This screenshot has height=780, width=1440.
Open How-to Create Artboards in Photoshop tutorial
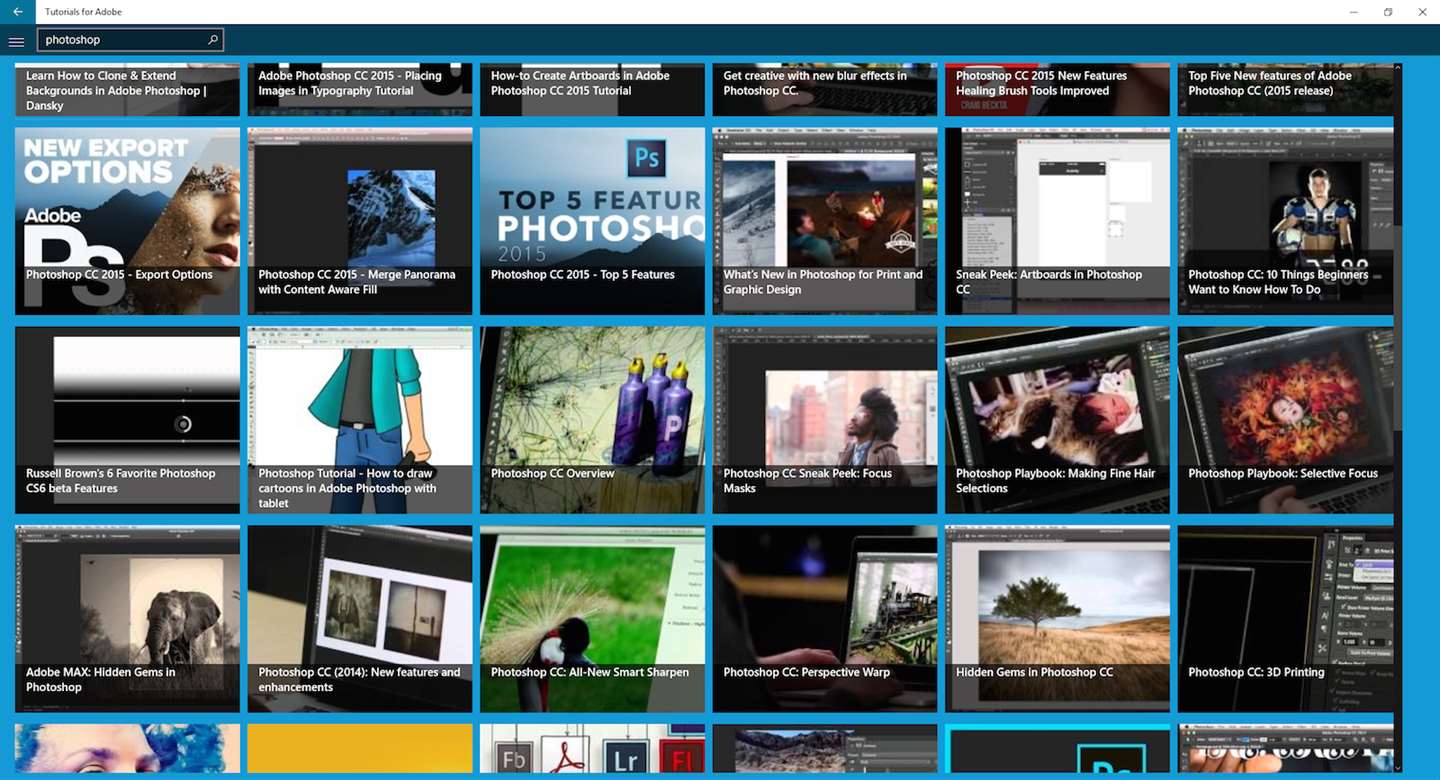click(x=592, y=90)
